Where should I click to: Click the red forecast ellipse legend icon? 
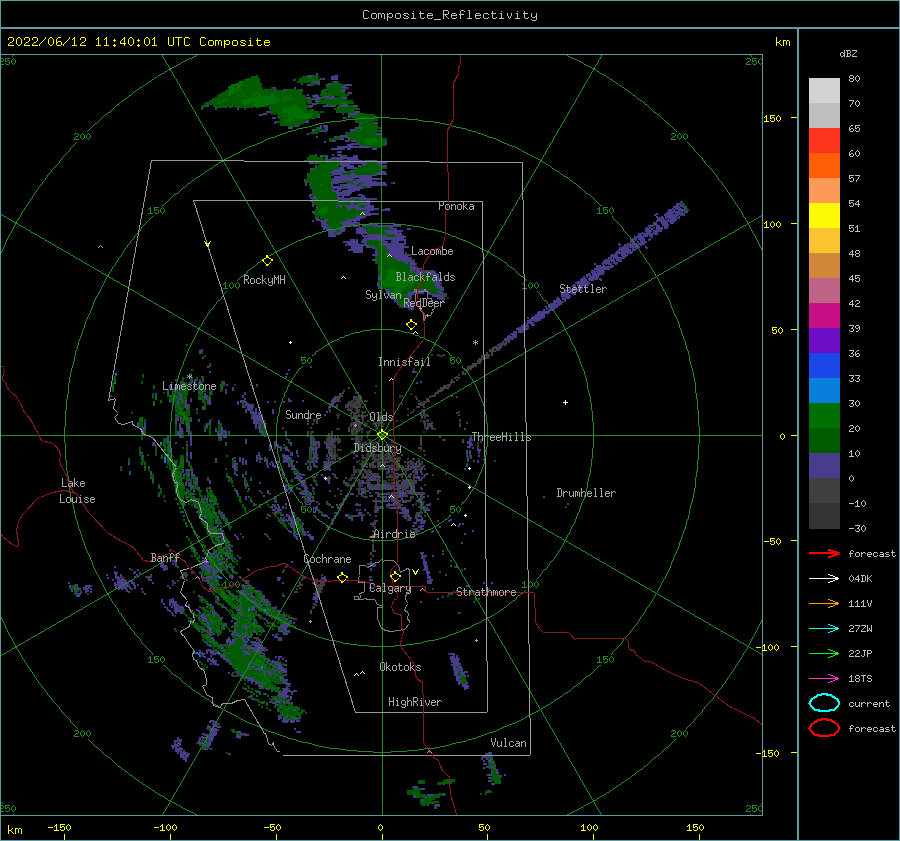[824, 728]
